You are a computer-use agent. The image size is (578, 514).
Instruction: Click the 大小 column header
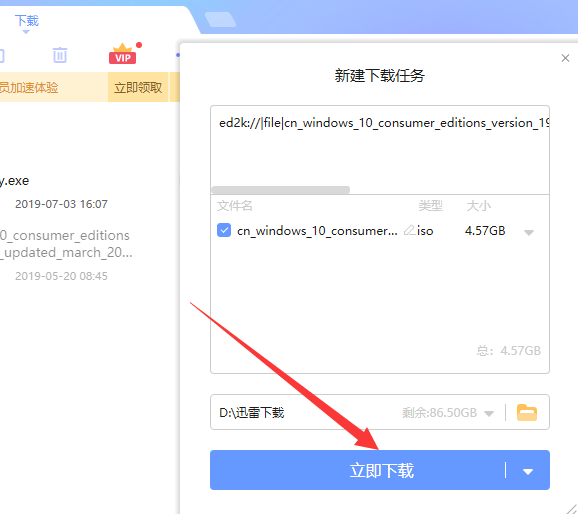pyautogui.click(x=478, y=206)
